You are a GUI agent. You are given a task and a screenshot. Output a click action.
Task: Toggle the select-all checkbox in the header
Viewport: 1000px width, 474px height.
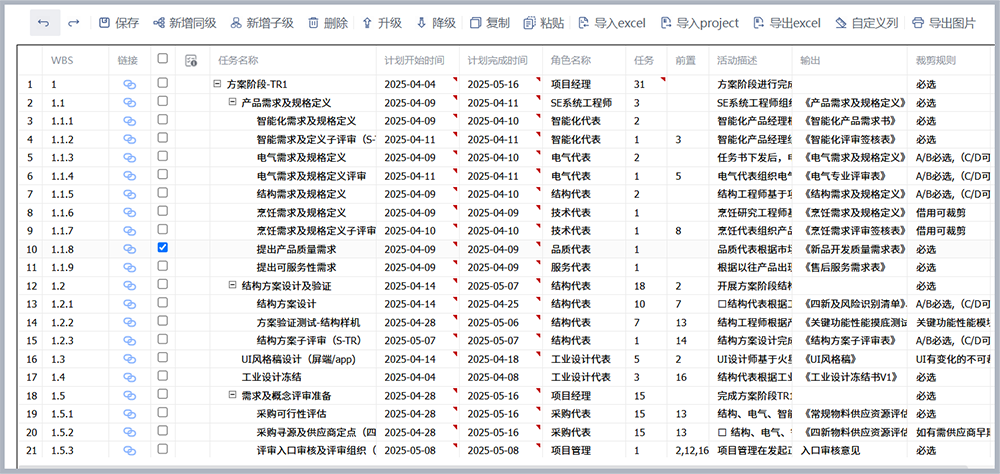click(163, 58)
